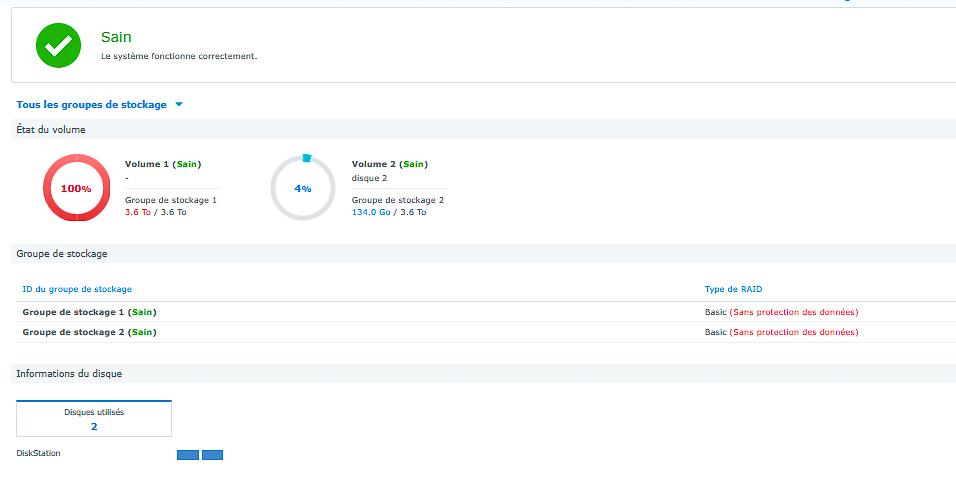Click the Informations du disque section header

coord(69,373)
